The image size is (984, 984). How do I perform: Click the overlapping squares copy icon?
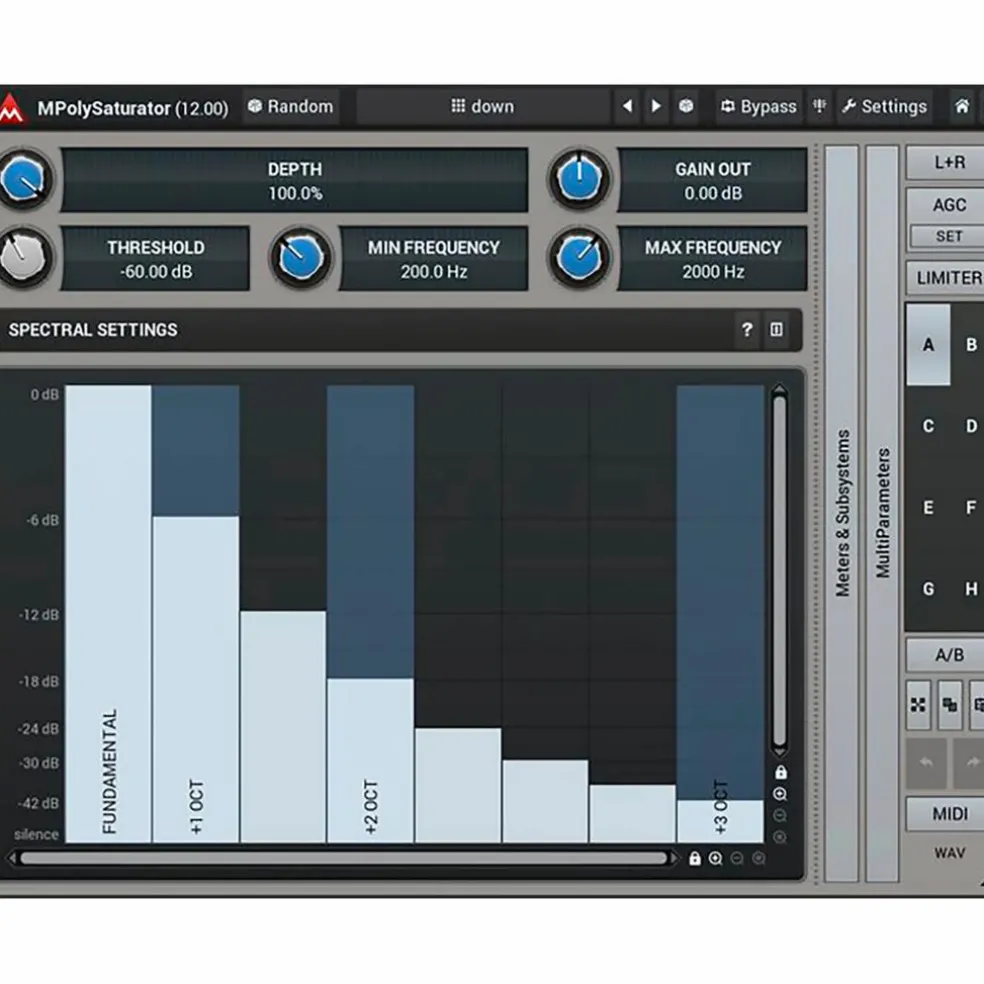[950, 705]
